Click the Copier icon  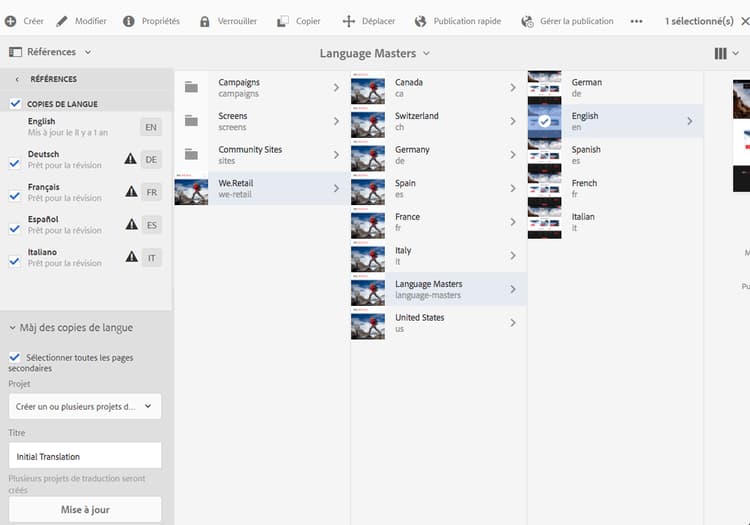tap(283, 21)
